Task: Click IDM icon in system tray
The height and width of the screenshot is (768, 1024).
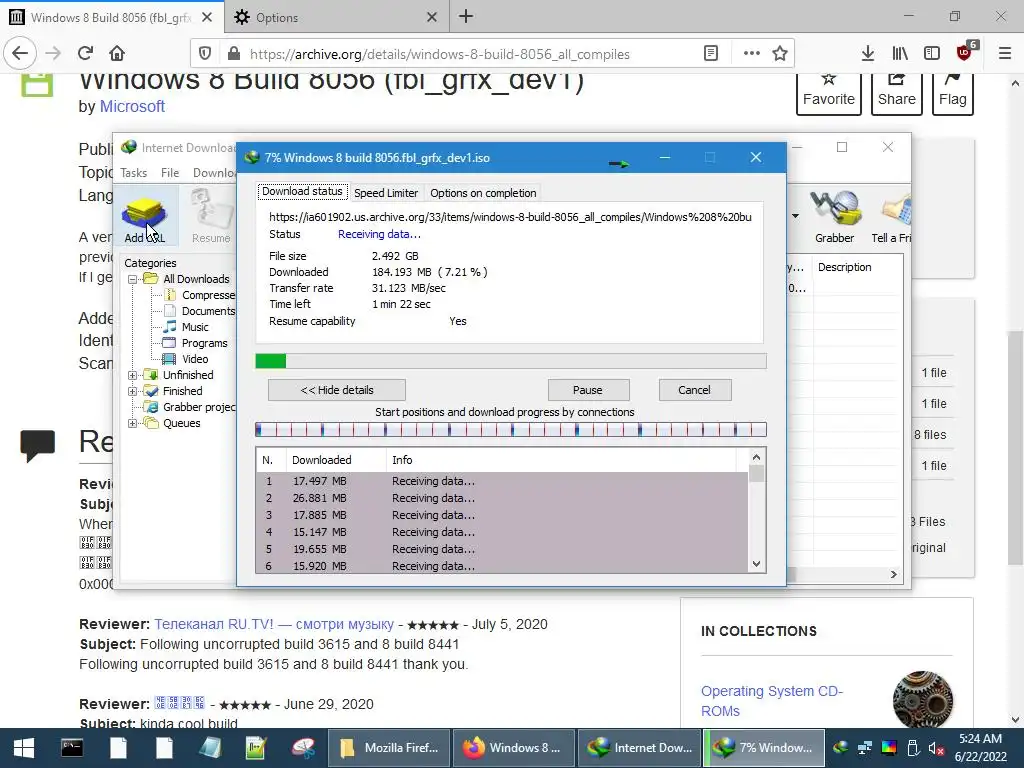Action: tap(841, 748)
